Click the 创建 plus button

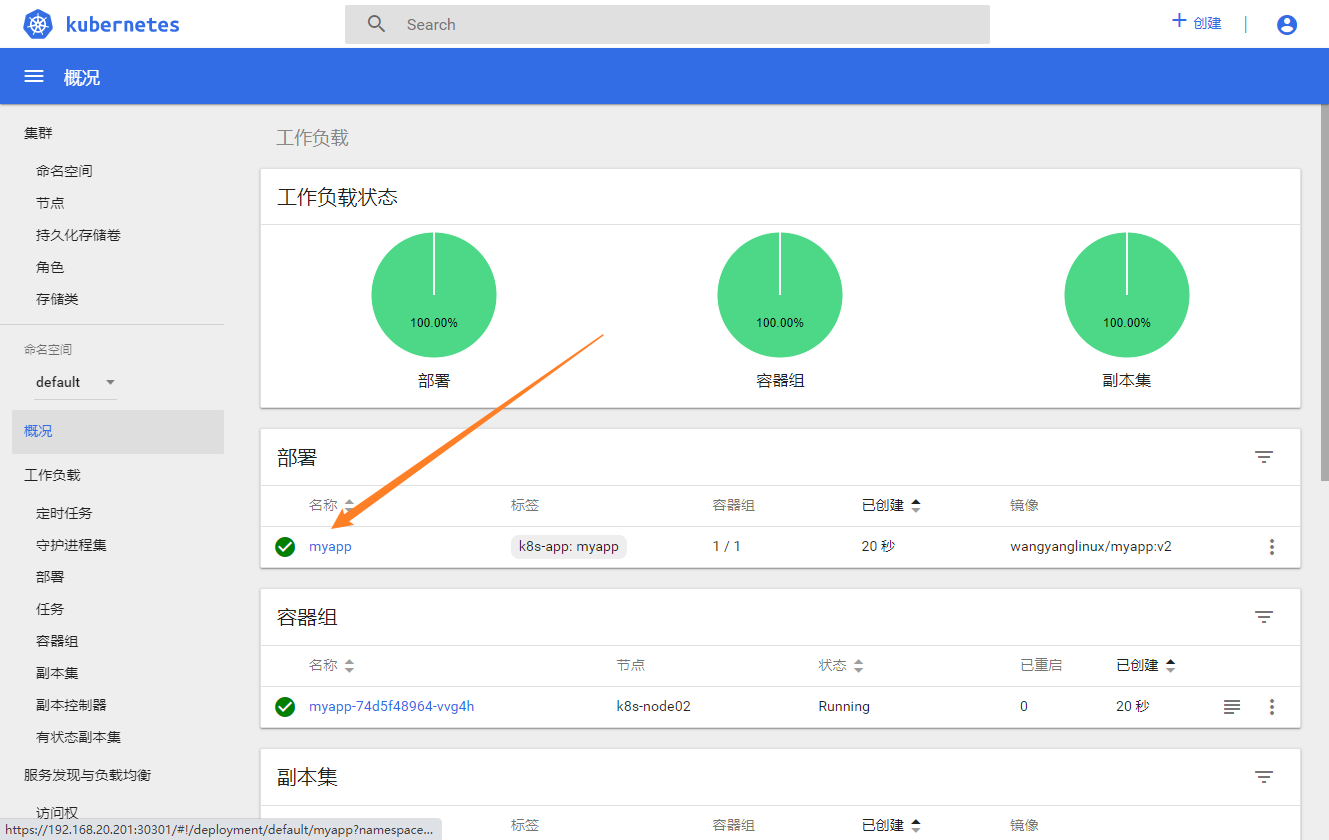[1196, 23]
